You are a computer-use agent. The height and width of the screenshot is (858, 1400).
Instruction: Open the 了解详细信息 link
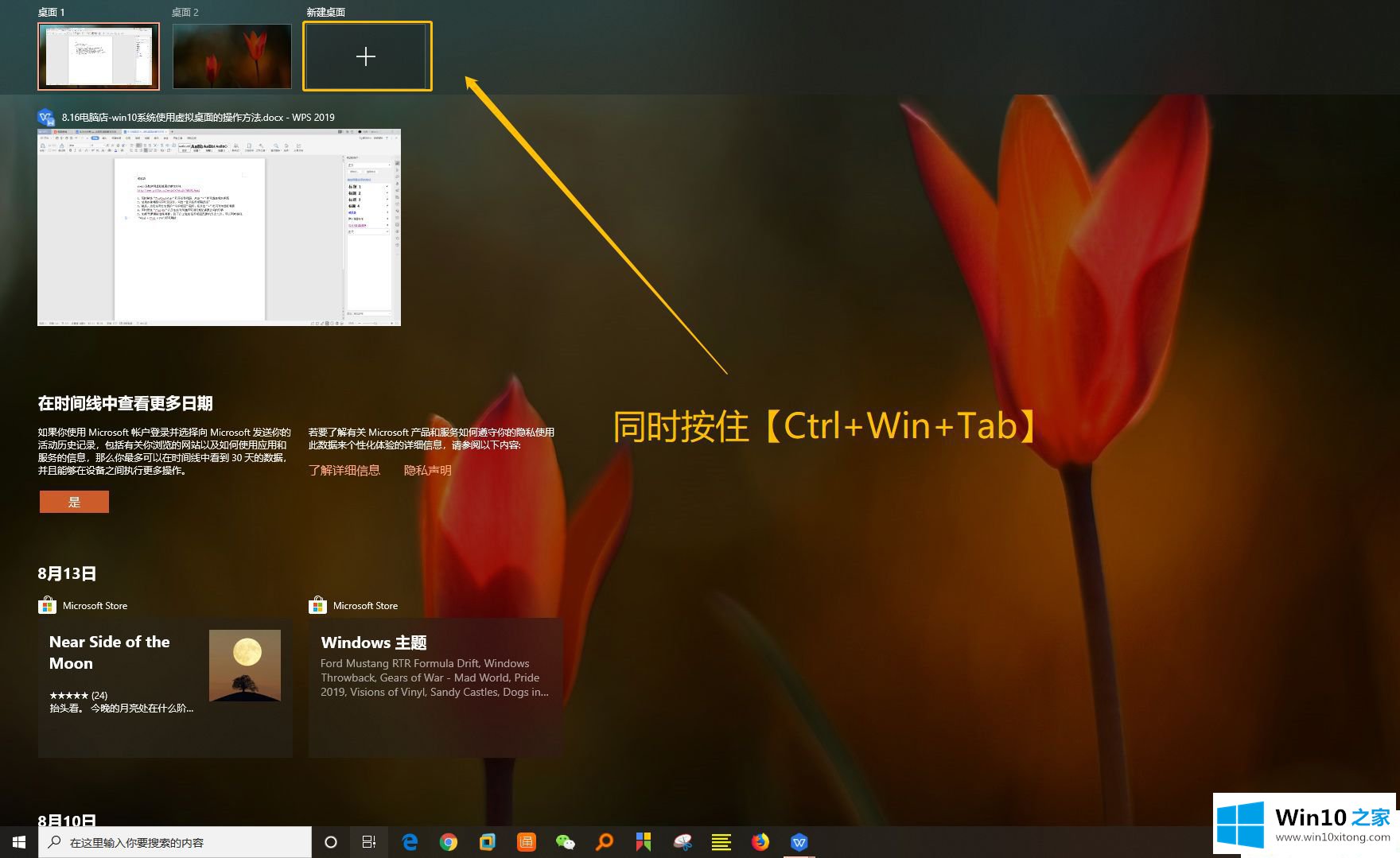pos(344,471)
